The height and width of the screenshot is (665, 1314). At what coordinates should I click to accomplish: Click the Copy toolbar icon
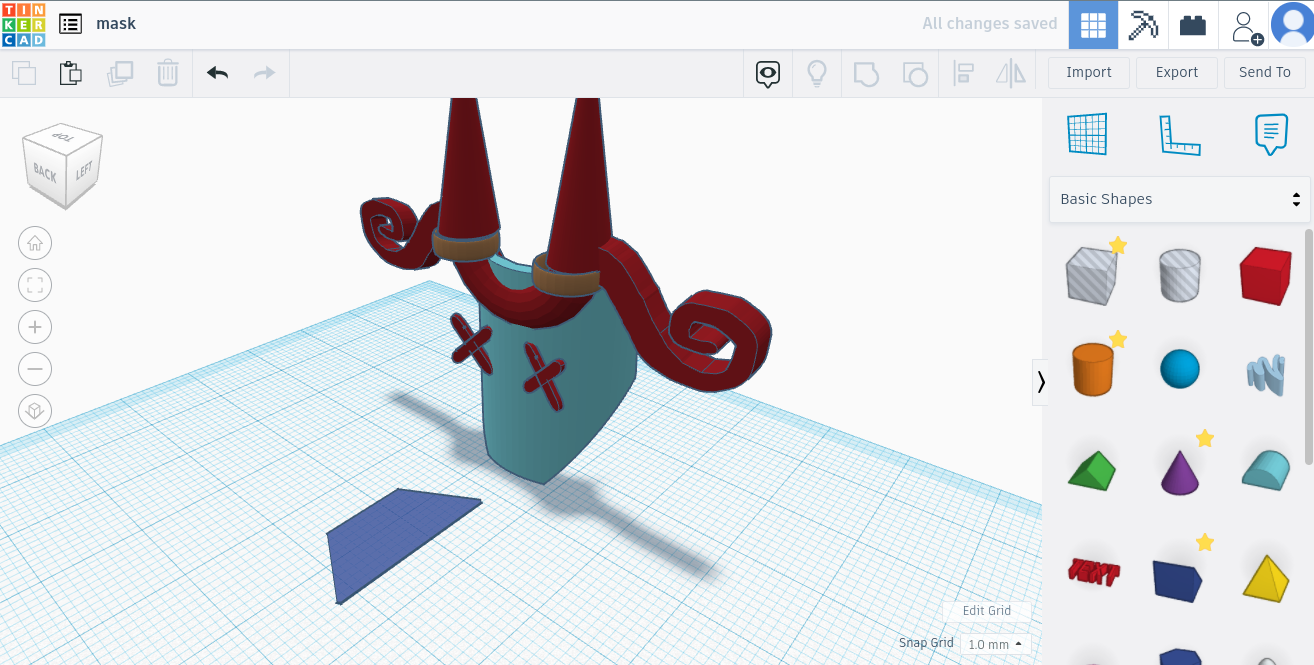click(24, 73)
